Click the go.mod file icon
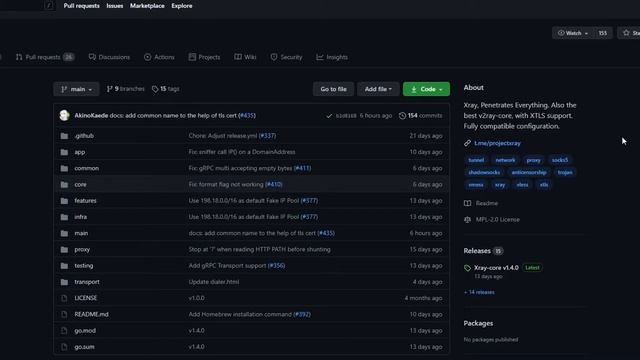This screenshot has height=360, width=640. [x=64, y=331]
